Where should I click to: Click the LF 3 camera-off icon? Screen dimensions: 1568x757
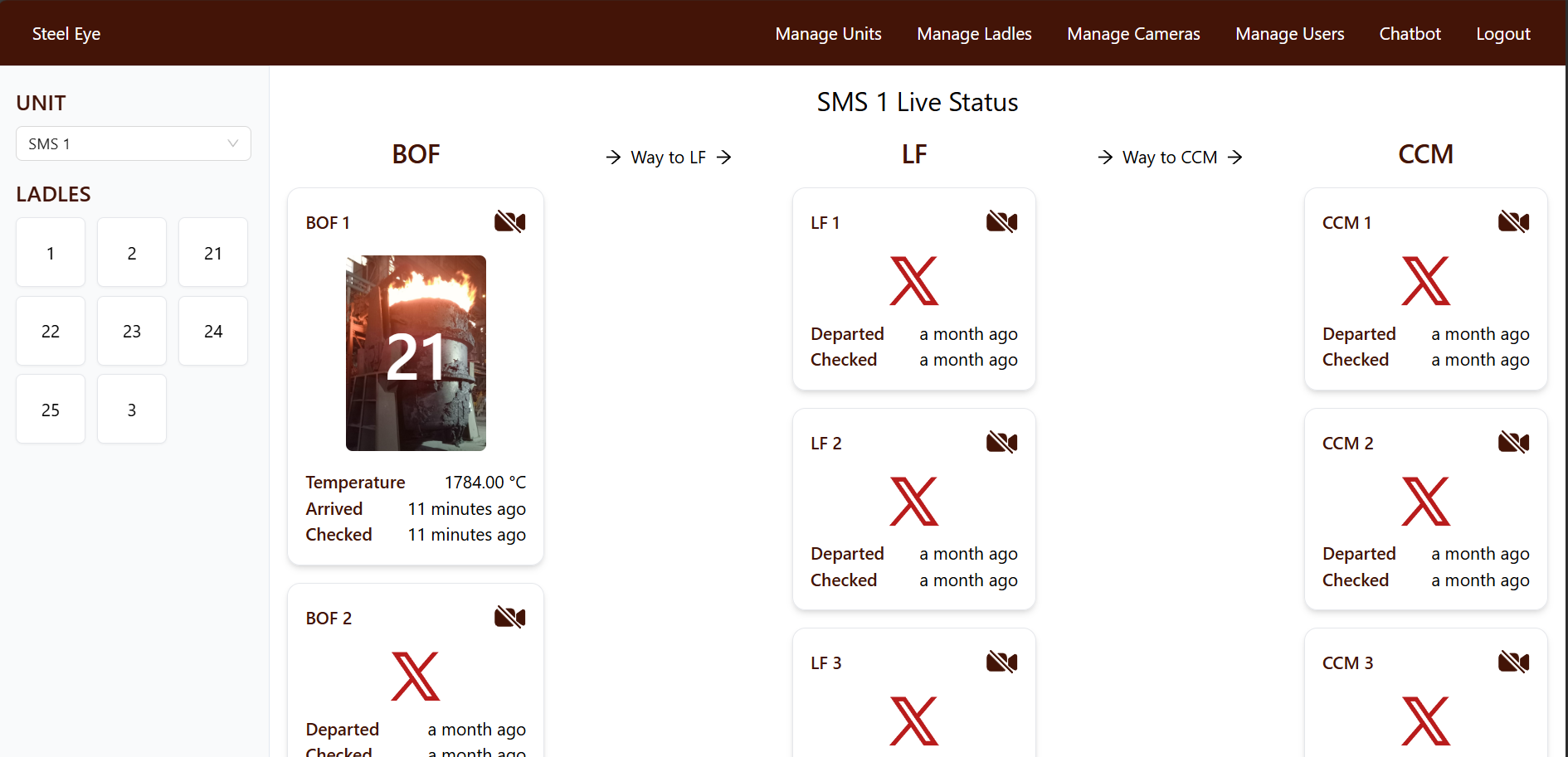tap(1001, 662)
